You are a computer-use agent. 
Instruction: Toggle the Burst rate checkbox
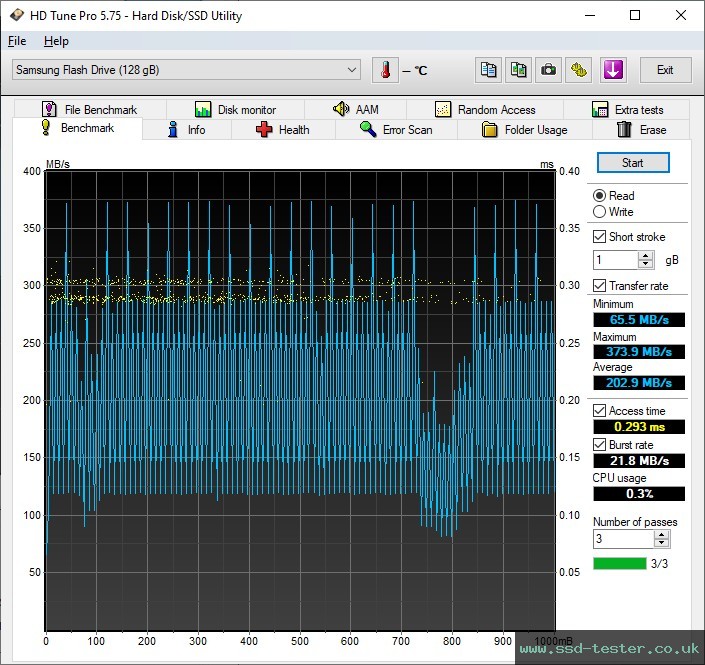coord(599,445)
